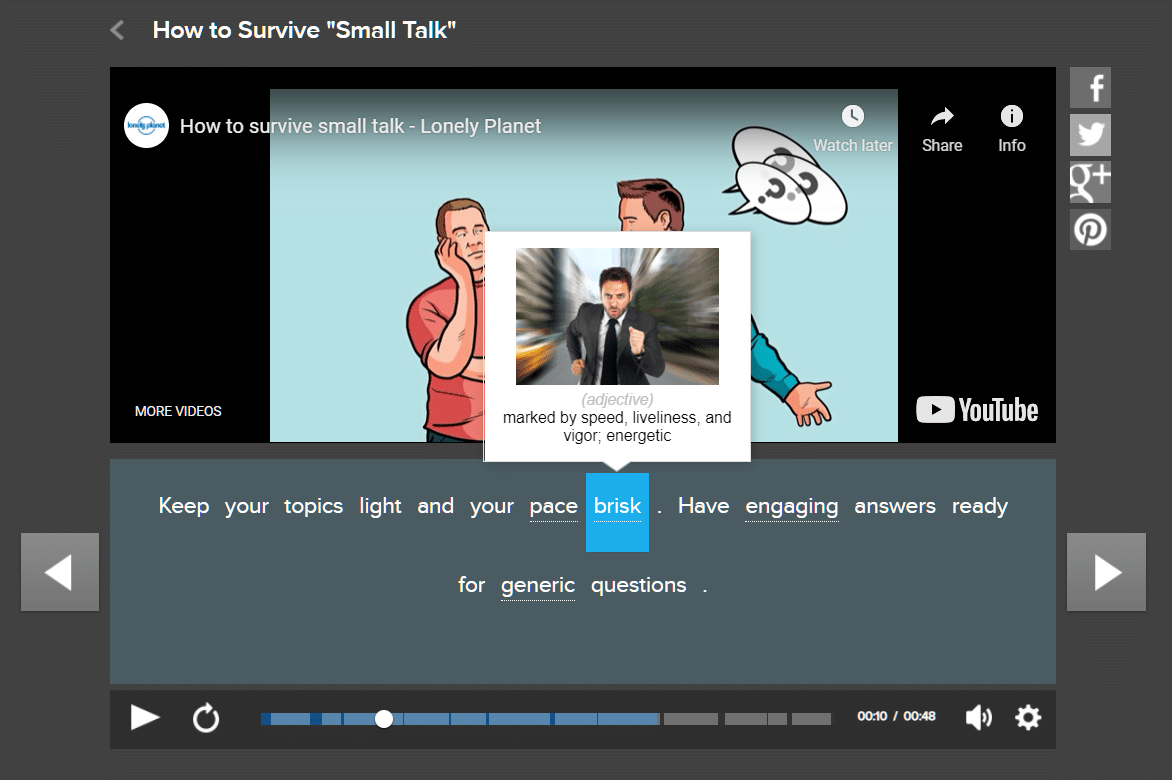Share this page on Facebook
The width and height of the screenshot is (1172, 780).
1090,87
